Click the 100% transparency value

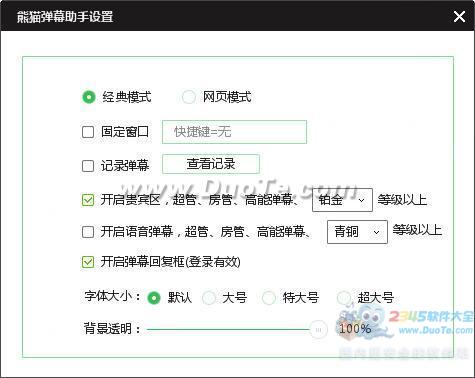[x=355, y=329]
